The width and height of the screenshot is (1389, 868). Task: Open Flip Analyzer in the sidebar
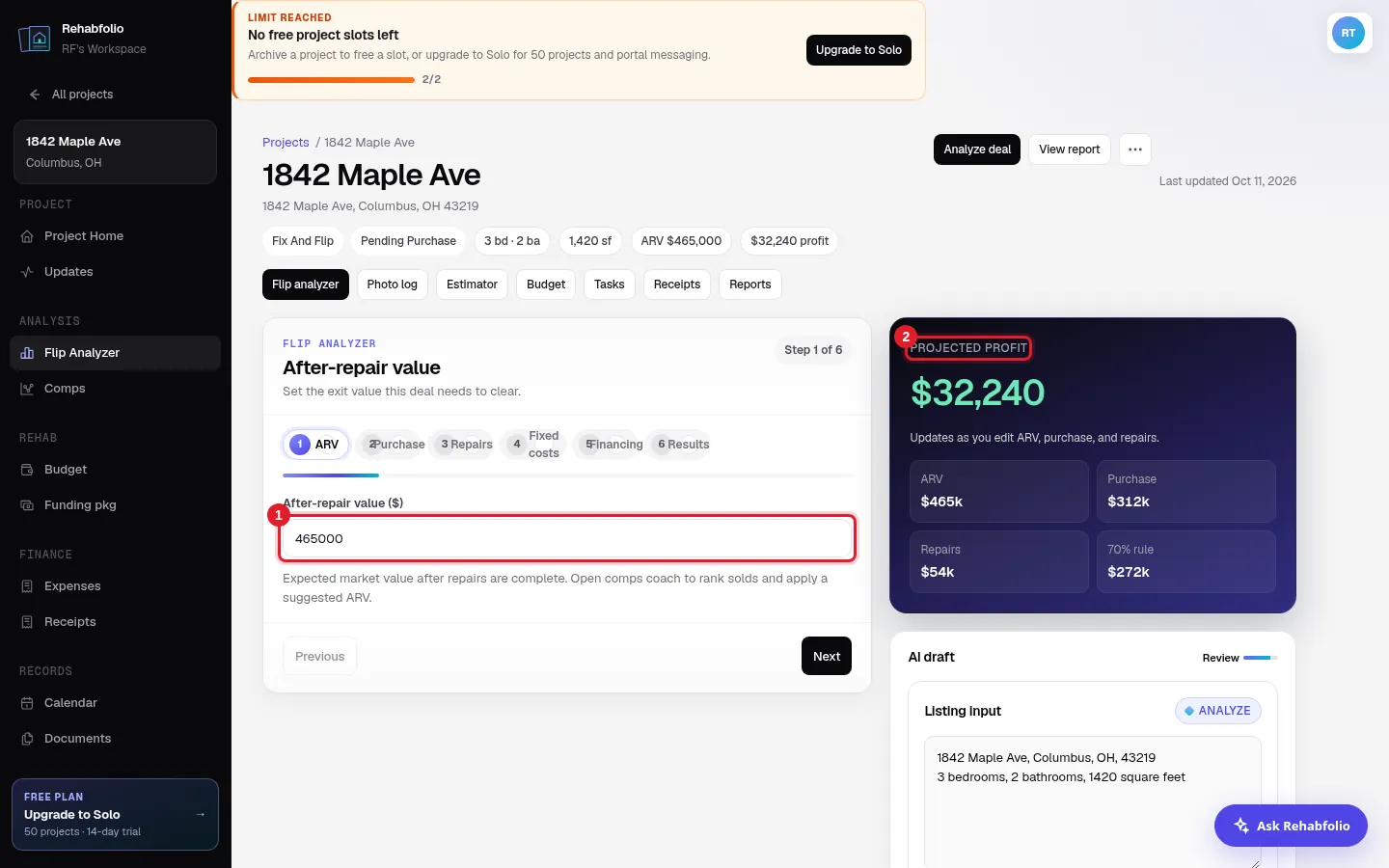pos(115,353)
